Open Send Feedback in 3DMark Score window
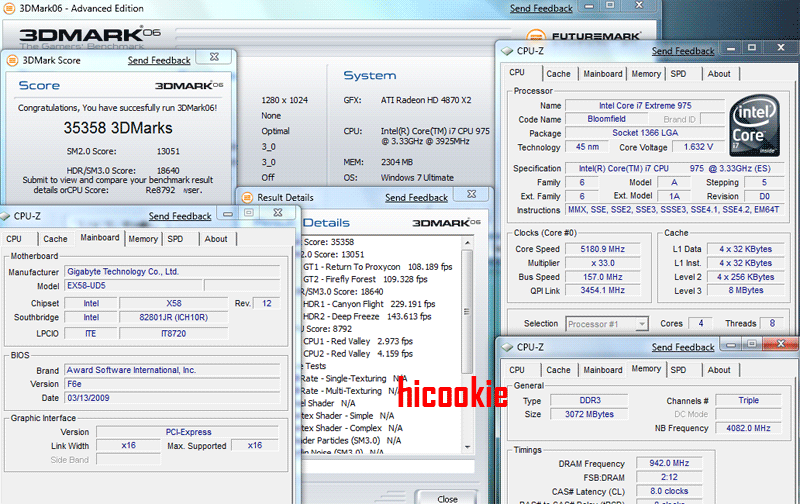800x504 pixels. (159, 60)
